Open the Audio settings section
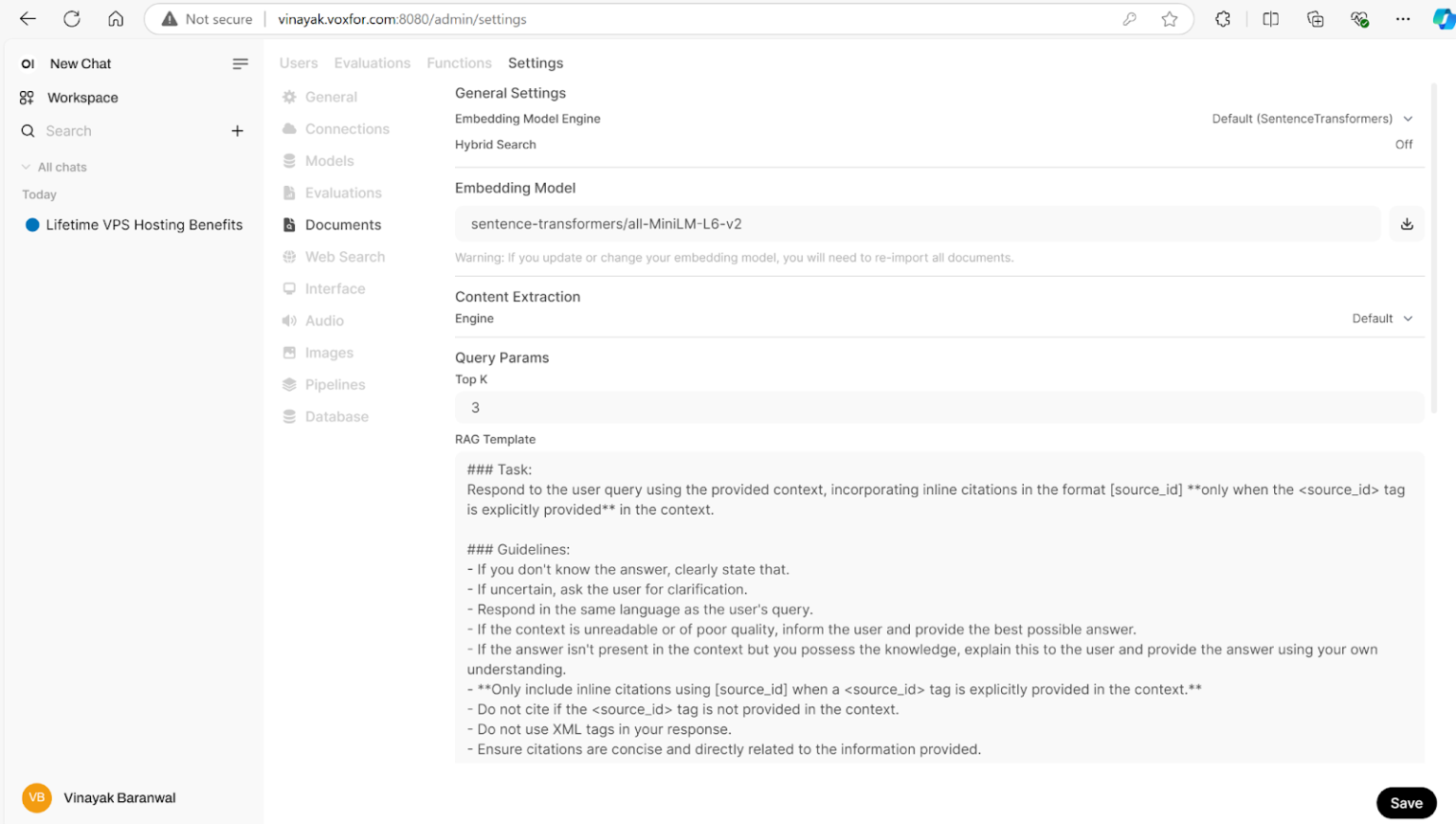The width and height of the screenshot is (1456, 824). click(x=322, y=320)
